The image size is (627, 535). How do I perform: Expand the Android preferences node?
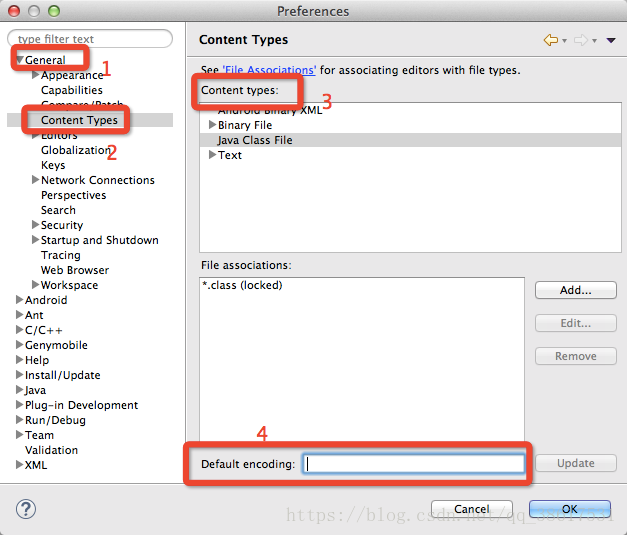click(19, 299)
